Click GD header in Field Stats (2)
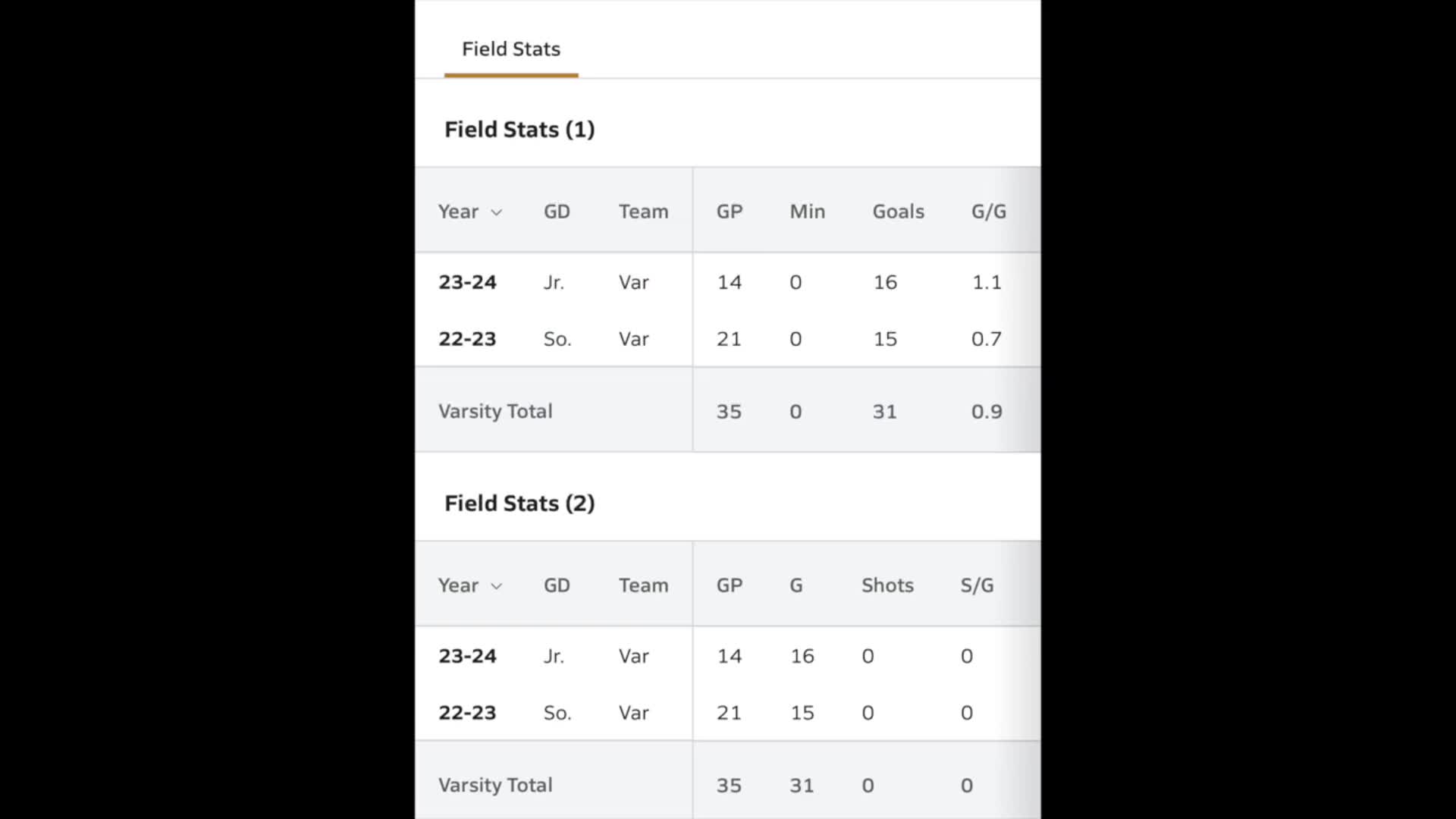1456x819 pixels. click(x=557, y=585)
